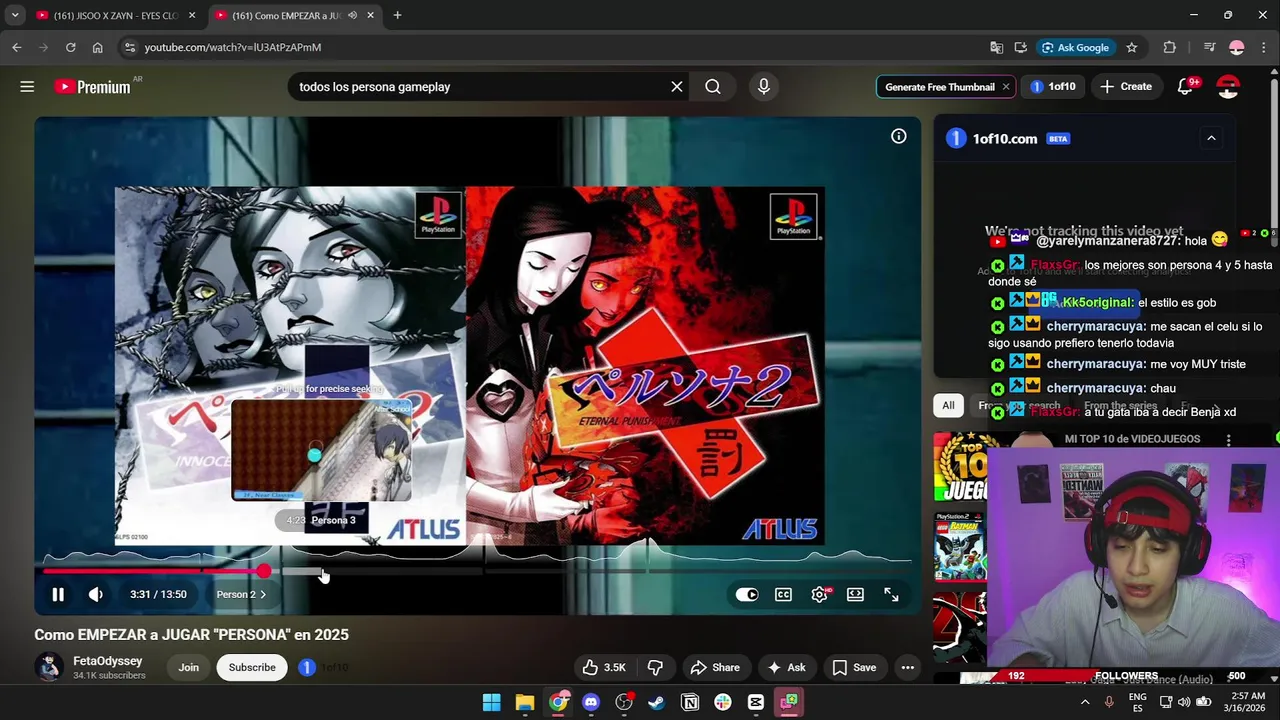Viewport: 1280px width, 720px height.
Task: Save the video to a playlist
Action: 855,667
